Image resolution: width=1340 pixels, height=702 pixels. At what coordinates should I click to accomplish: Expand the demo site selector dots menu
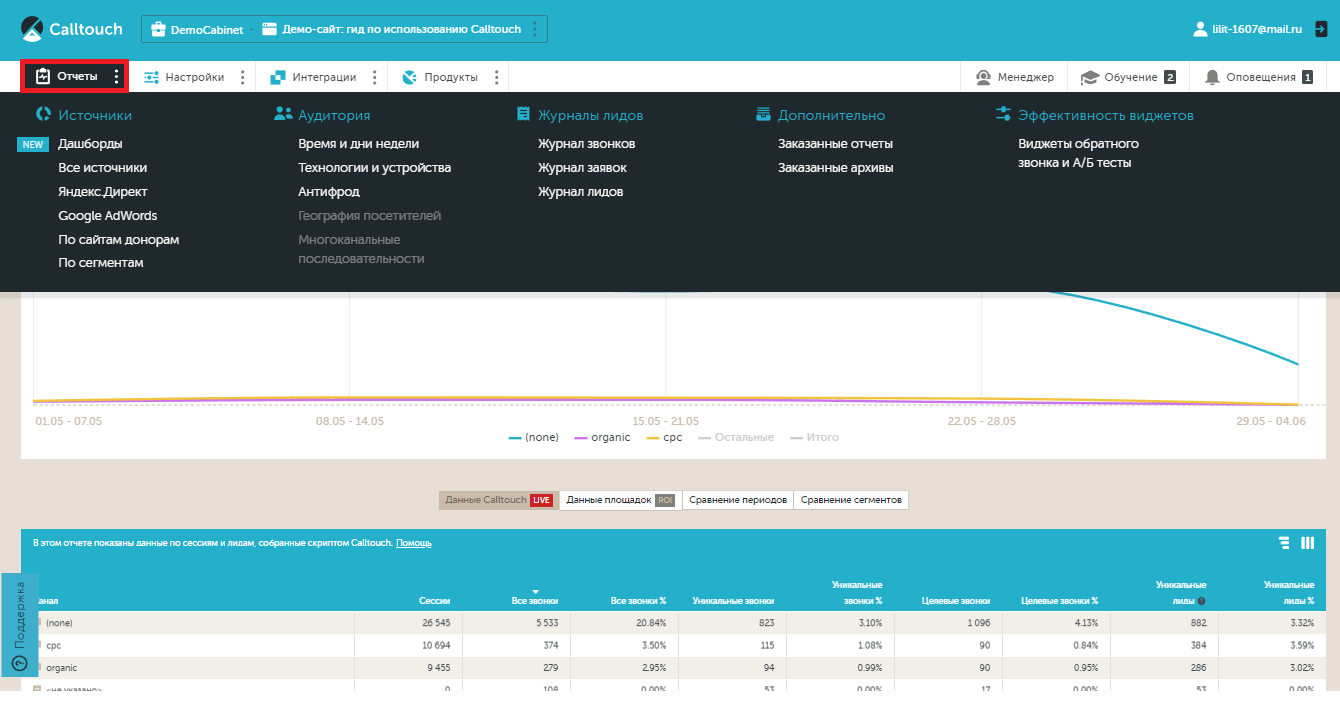pyautogui.click(x=535, y=29)
